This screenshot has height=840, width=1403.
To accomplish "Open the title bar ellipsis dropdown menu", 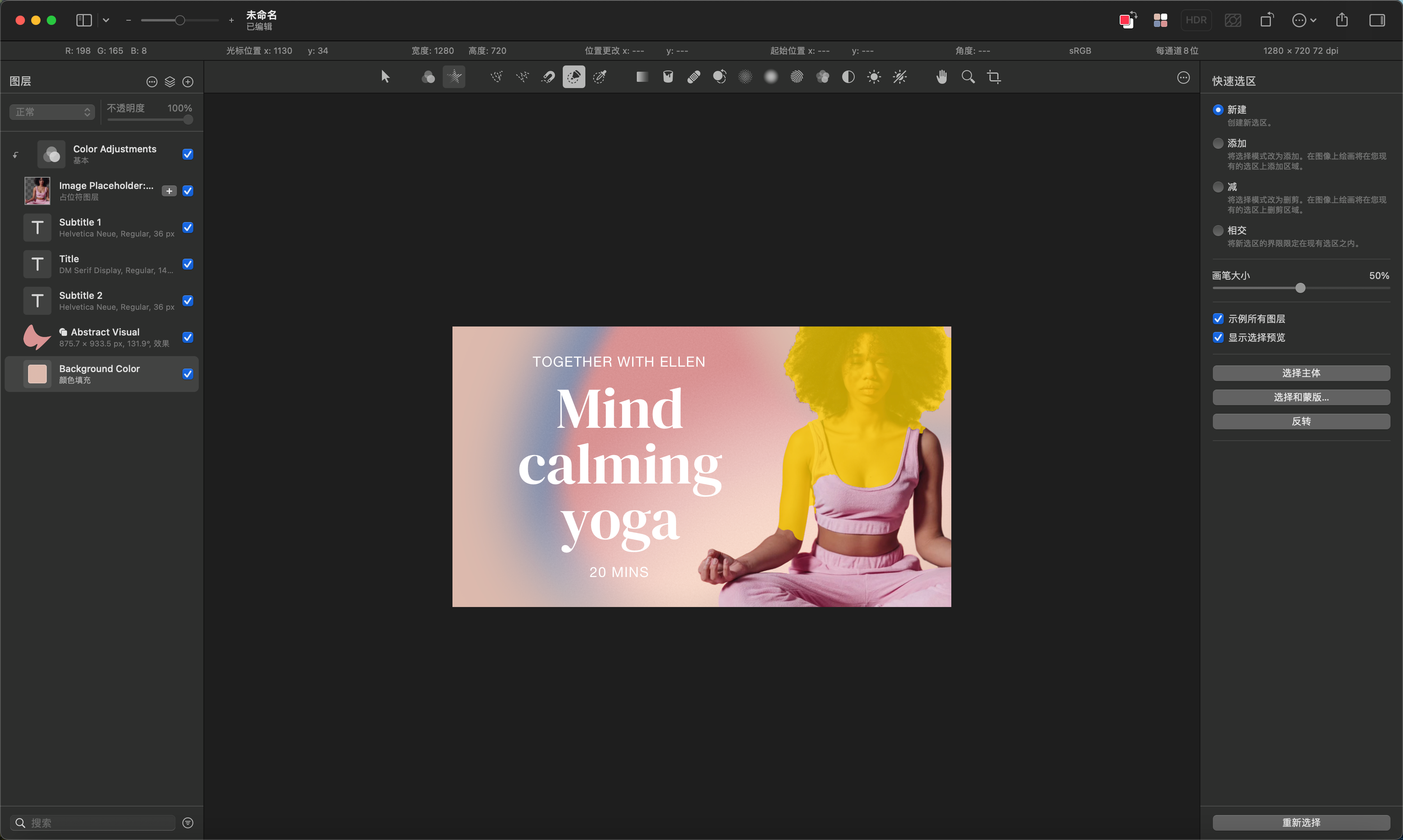I will 1304,20.
